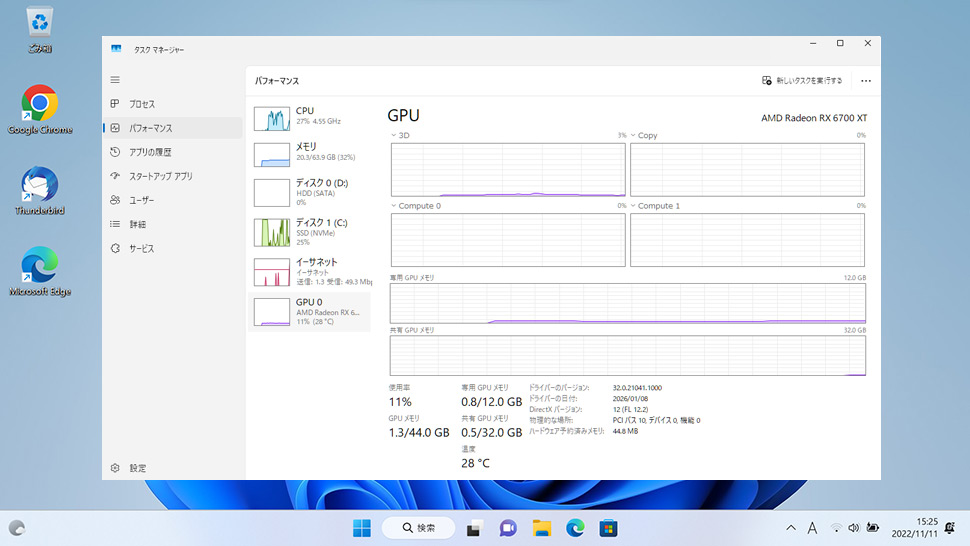The image size is (970, 546).
Task: Click the App history (アプリの履歴) clock icon
Action: [115, 152]
